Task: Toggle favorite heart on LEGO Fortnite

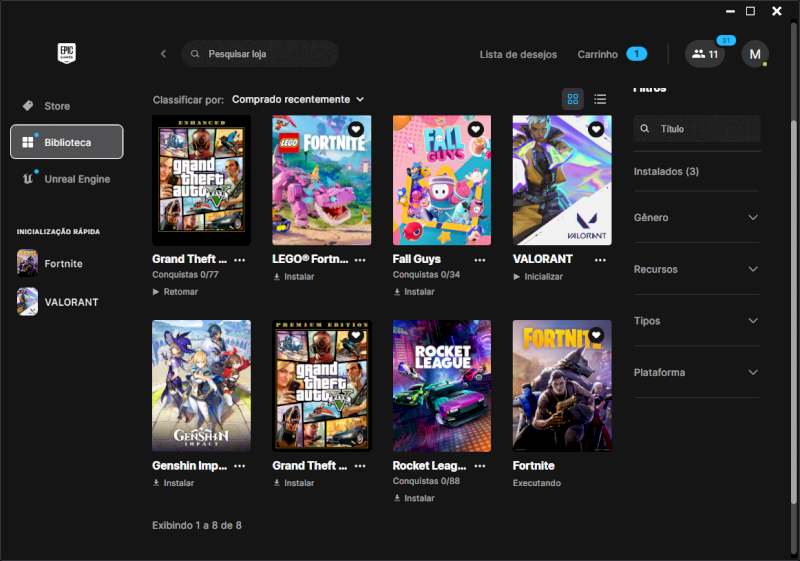Action: click(x=356, y=129)
